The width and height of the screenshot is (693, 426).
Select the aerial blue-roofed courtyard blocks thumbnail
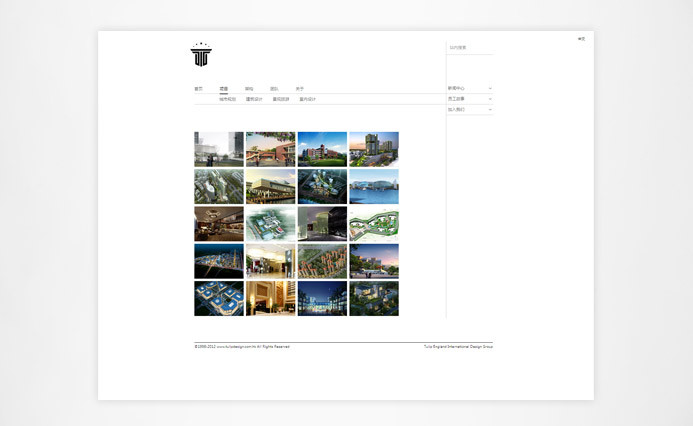pos(219,298)
